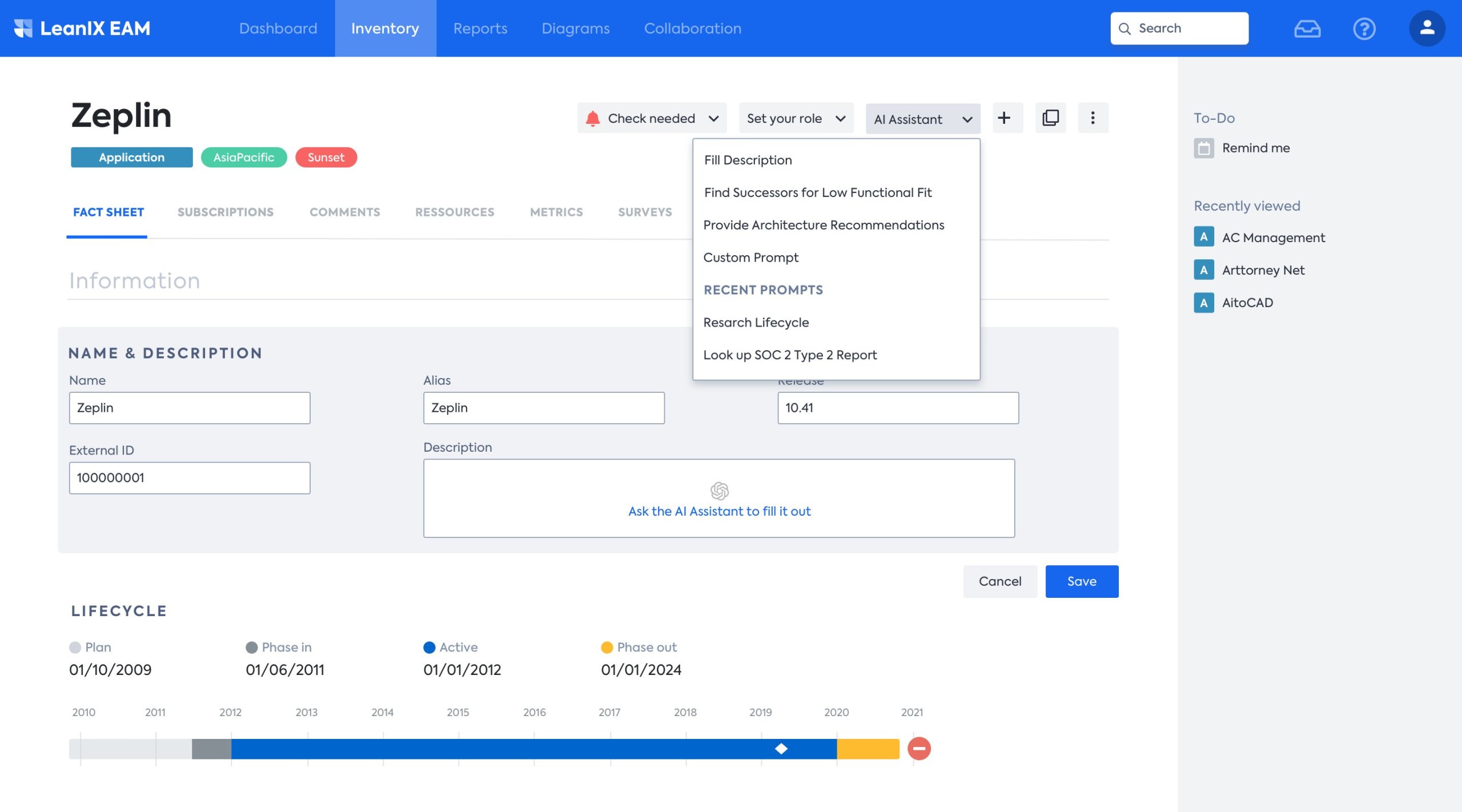Open AC Management from Recently viewed

[x=1273, y=238]
